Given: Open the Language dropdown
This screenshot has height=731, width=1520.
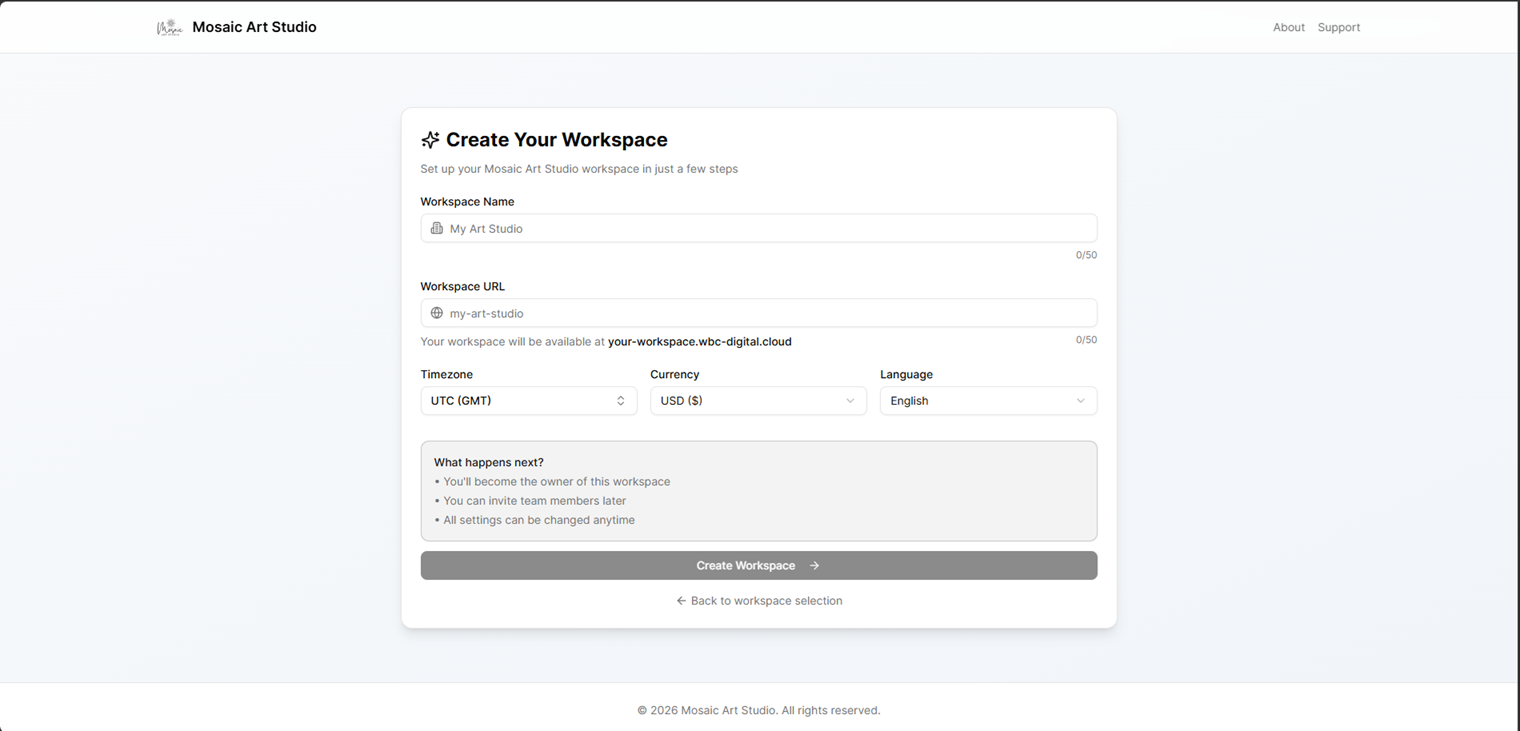Looking at the screenshot, I should point(988,400).
